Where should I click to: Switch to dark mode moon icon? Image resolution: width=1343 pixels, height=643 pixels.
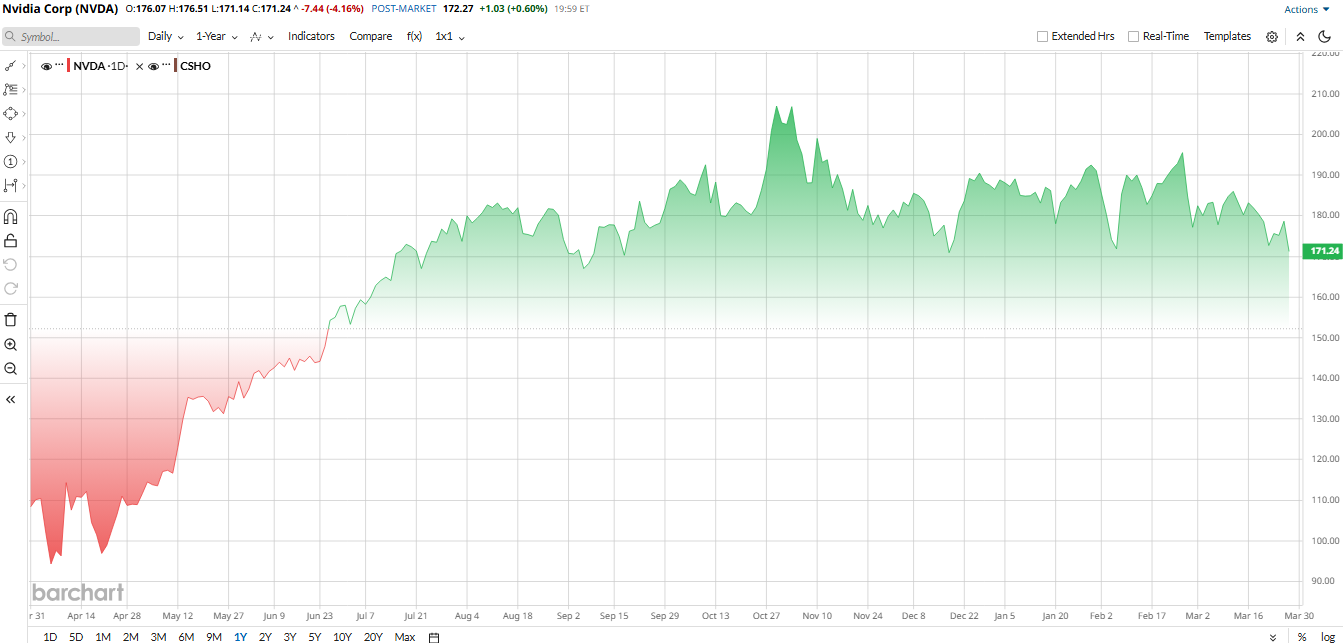coord(1325,36)
